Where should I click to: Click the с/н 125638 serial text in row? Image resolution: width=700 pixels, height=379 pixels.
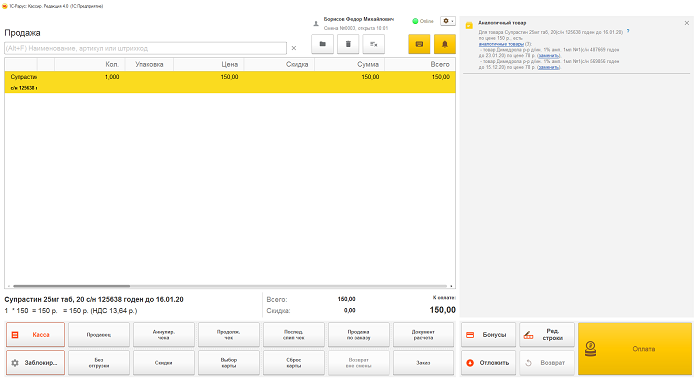point(24,88)
